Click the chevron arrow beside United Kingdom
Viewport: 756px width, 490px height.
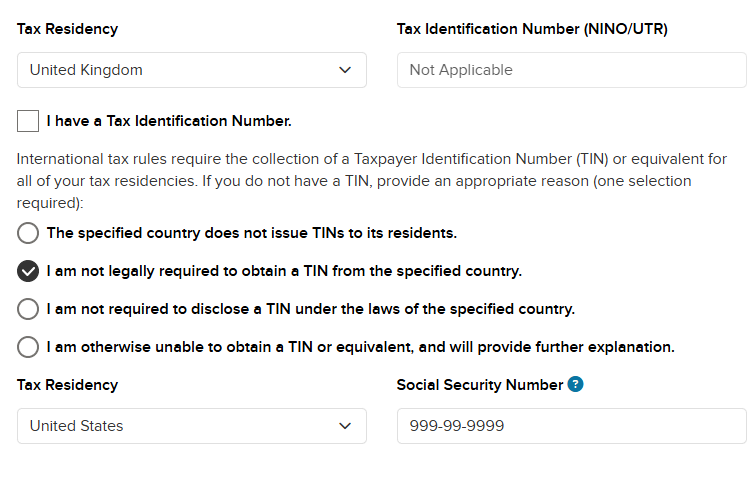coord(345,70)
